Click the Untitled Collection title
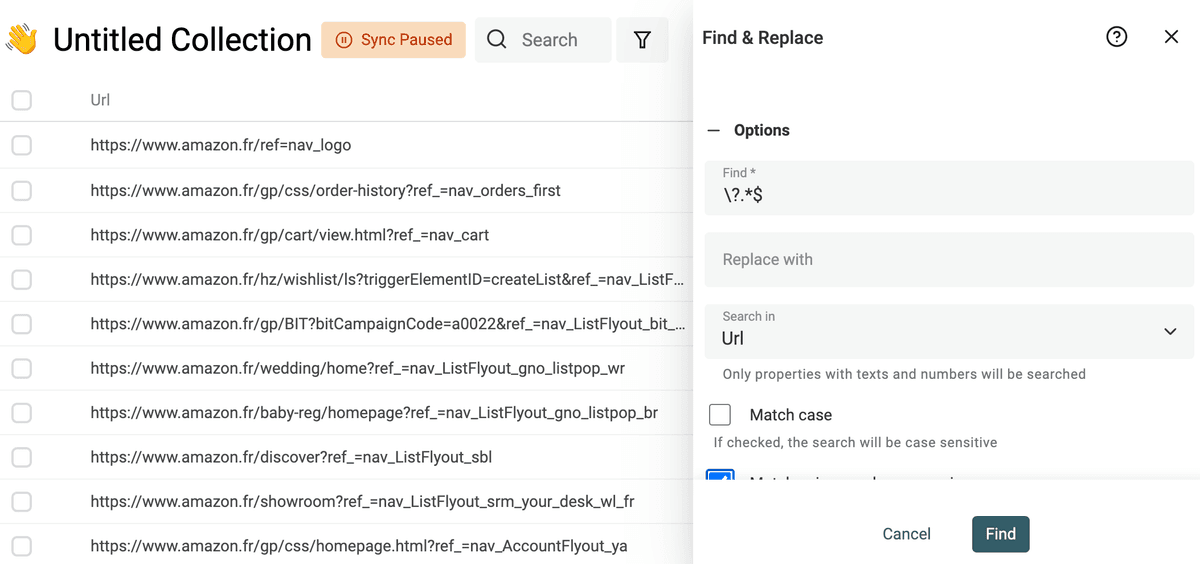 point(182,40)
